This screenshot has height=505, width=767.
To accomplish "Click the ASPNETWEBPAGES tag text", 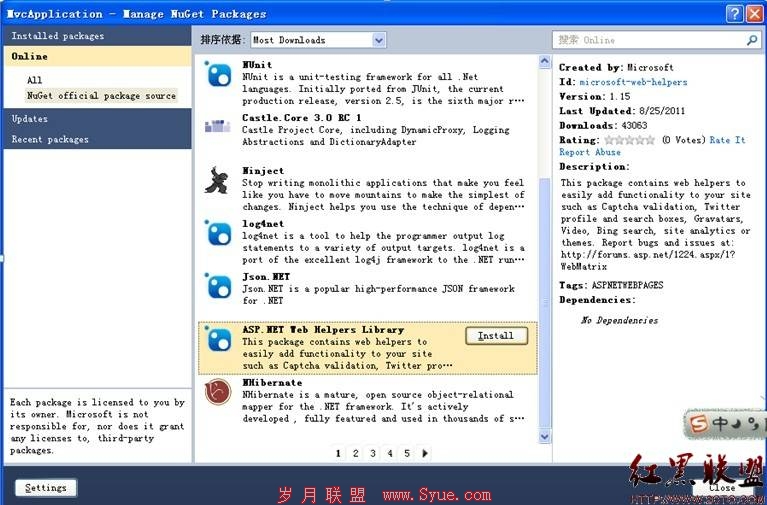I will (628, 285).
